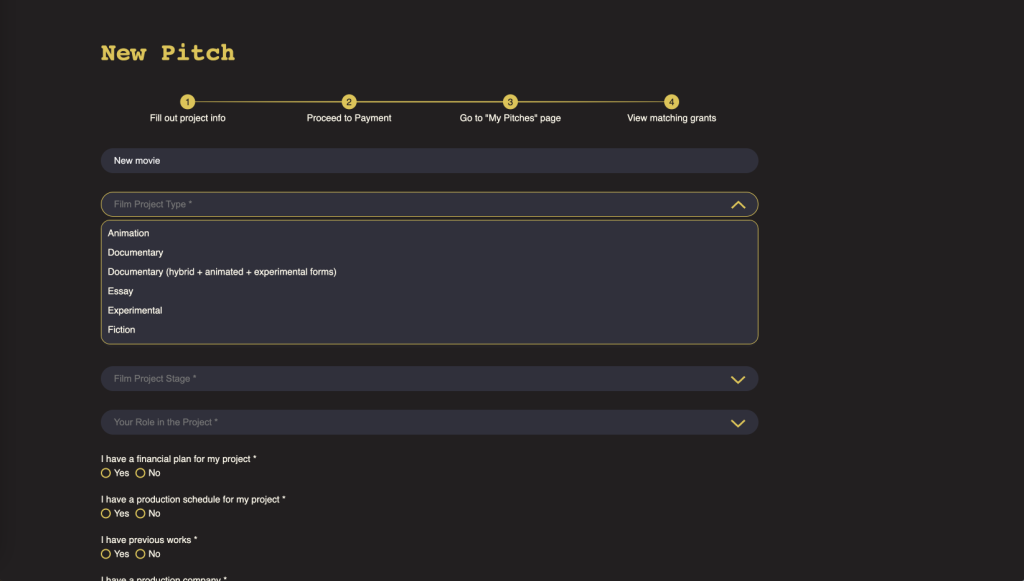Select No for production schedule question
Image resolution: width=1024 pixels, height=581 pixels.
(140, 513)
